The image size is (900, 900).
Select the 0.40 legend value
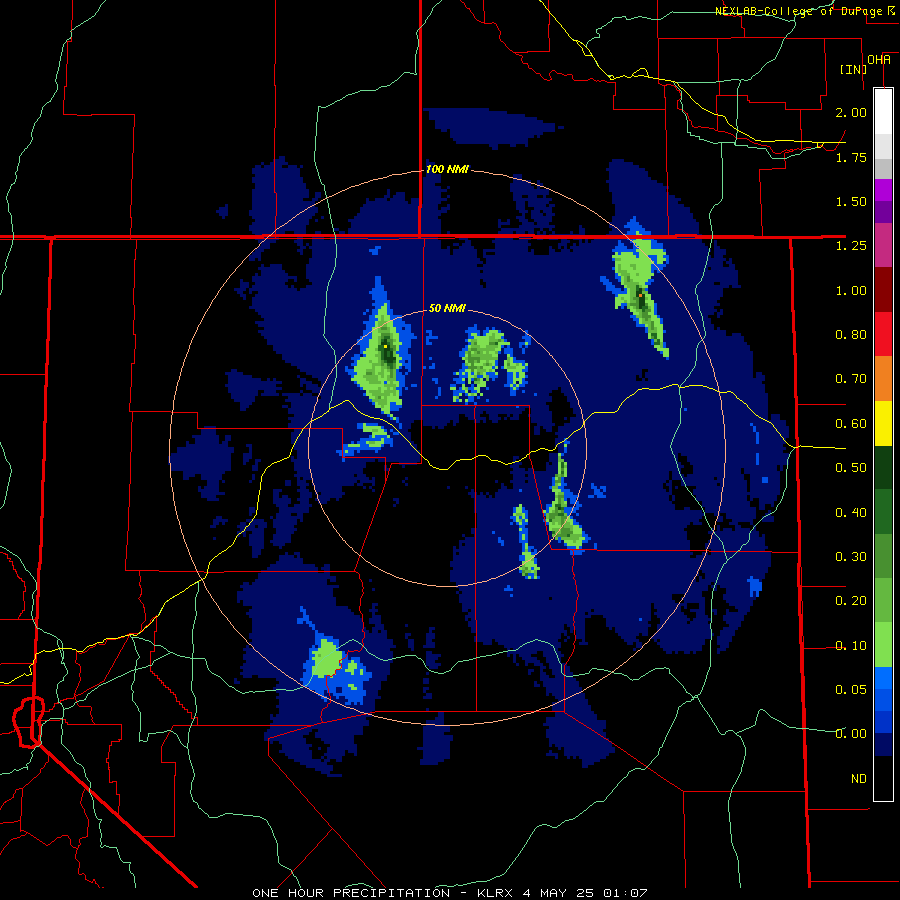click(x=851, y=512)
